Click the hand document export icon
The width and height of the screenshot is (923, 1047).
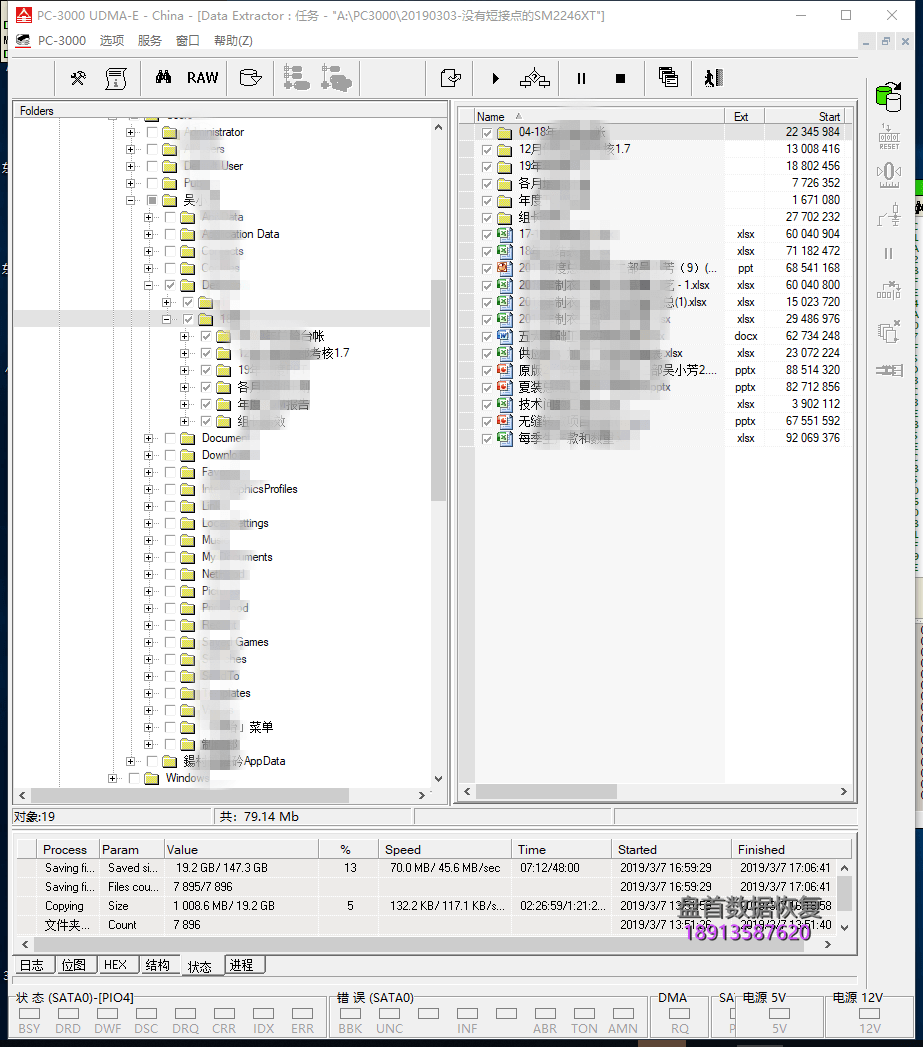point(451,78)
